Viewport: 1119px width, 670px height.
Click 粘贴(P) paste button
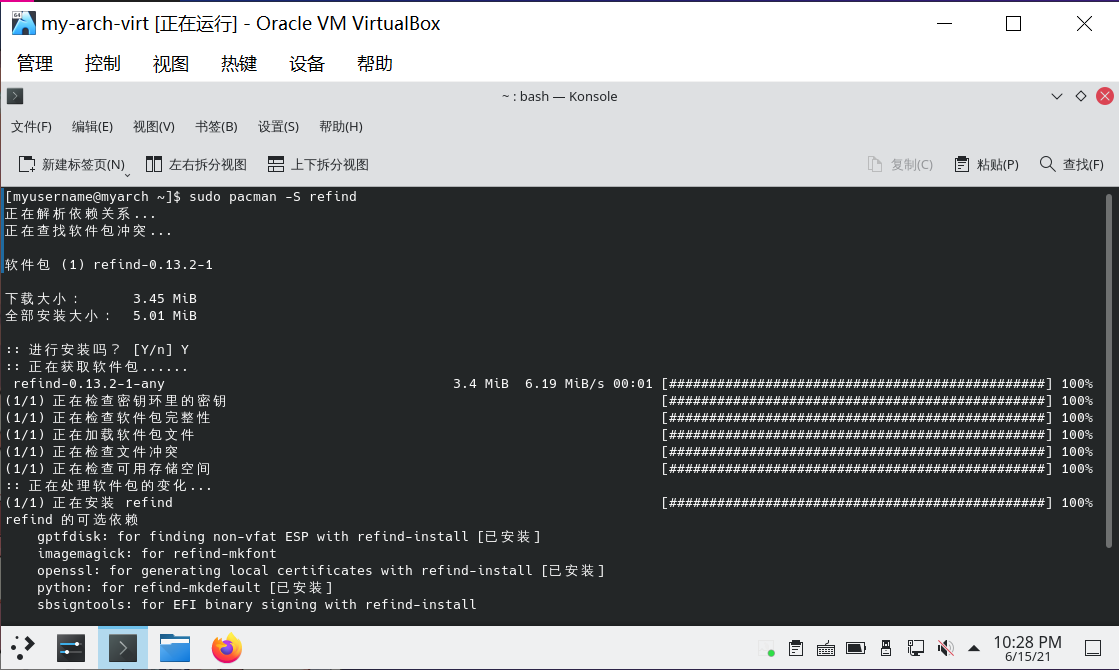pyautogui.click(x=986, y=164)
